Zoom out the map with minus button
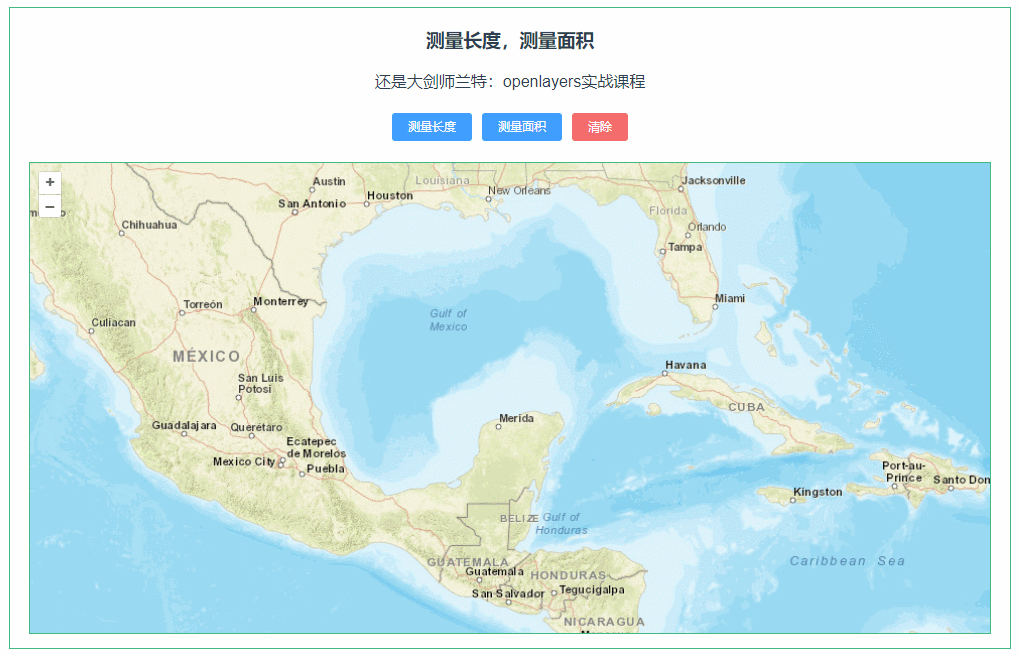Screen dimensions: 1020x657 50,206
